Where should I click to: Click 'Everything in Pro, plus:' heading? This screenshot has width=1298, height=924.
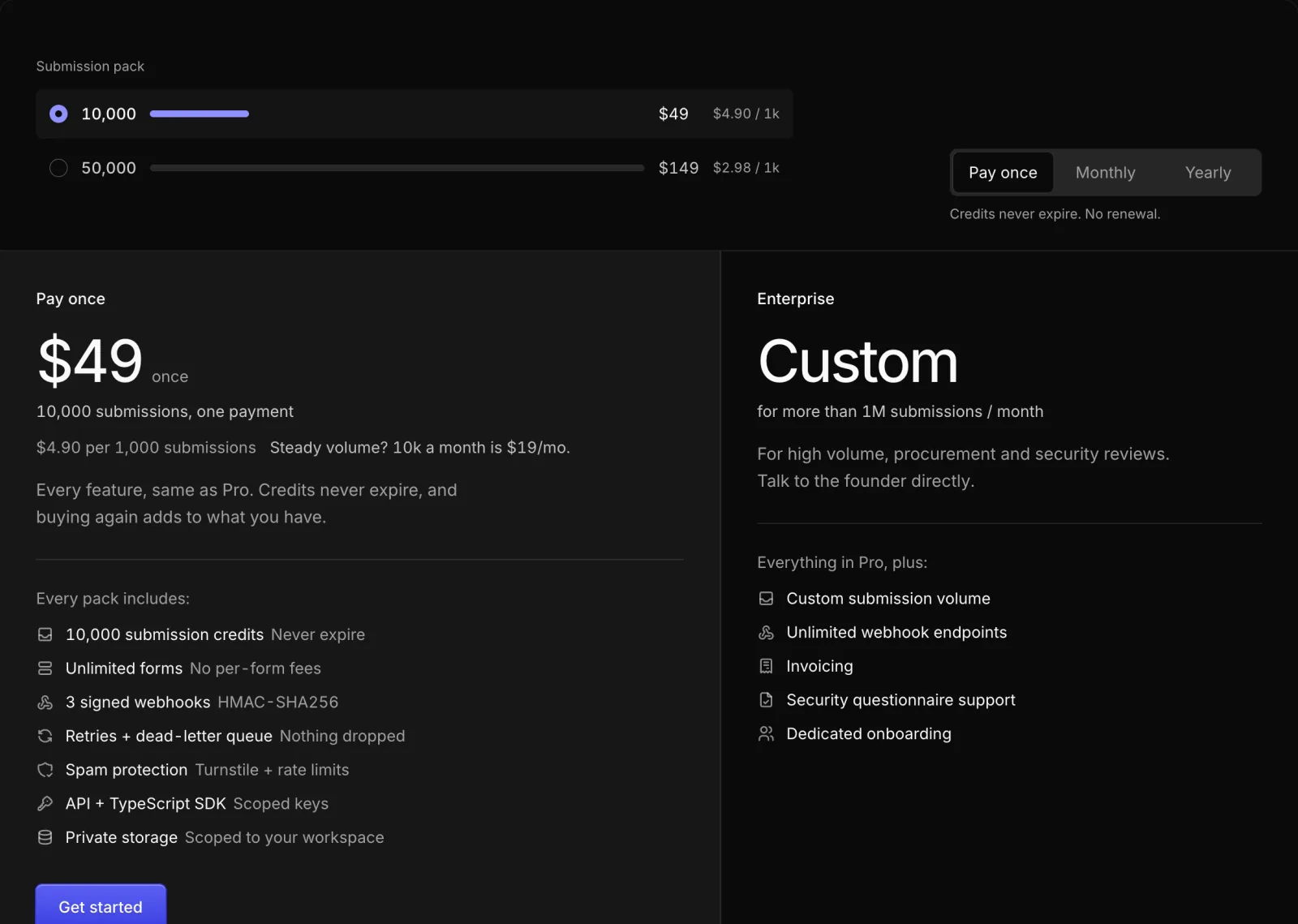pos(842,563)
